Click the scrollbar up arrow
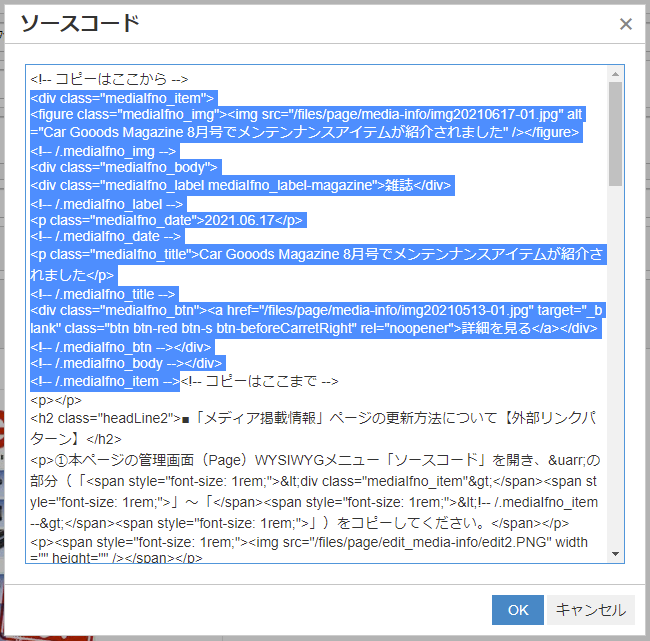Viewport: 650px width, 641px height. click(x=616, y=74)
